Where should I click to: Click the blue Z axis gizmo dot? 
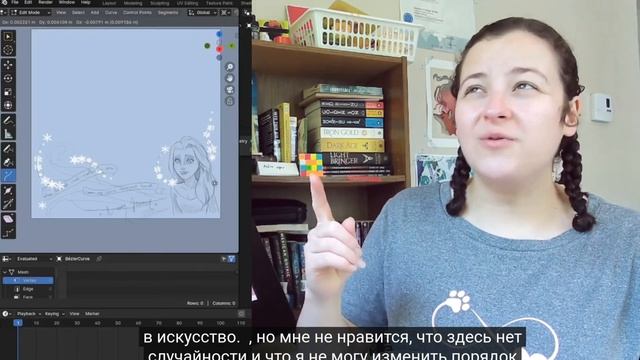219,34
